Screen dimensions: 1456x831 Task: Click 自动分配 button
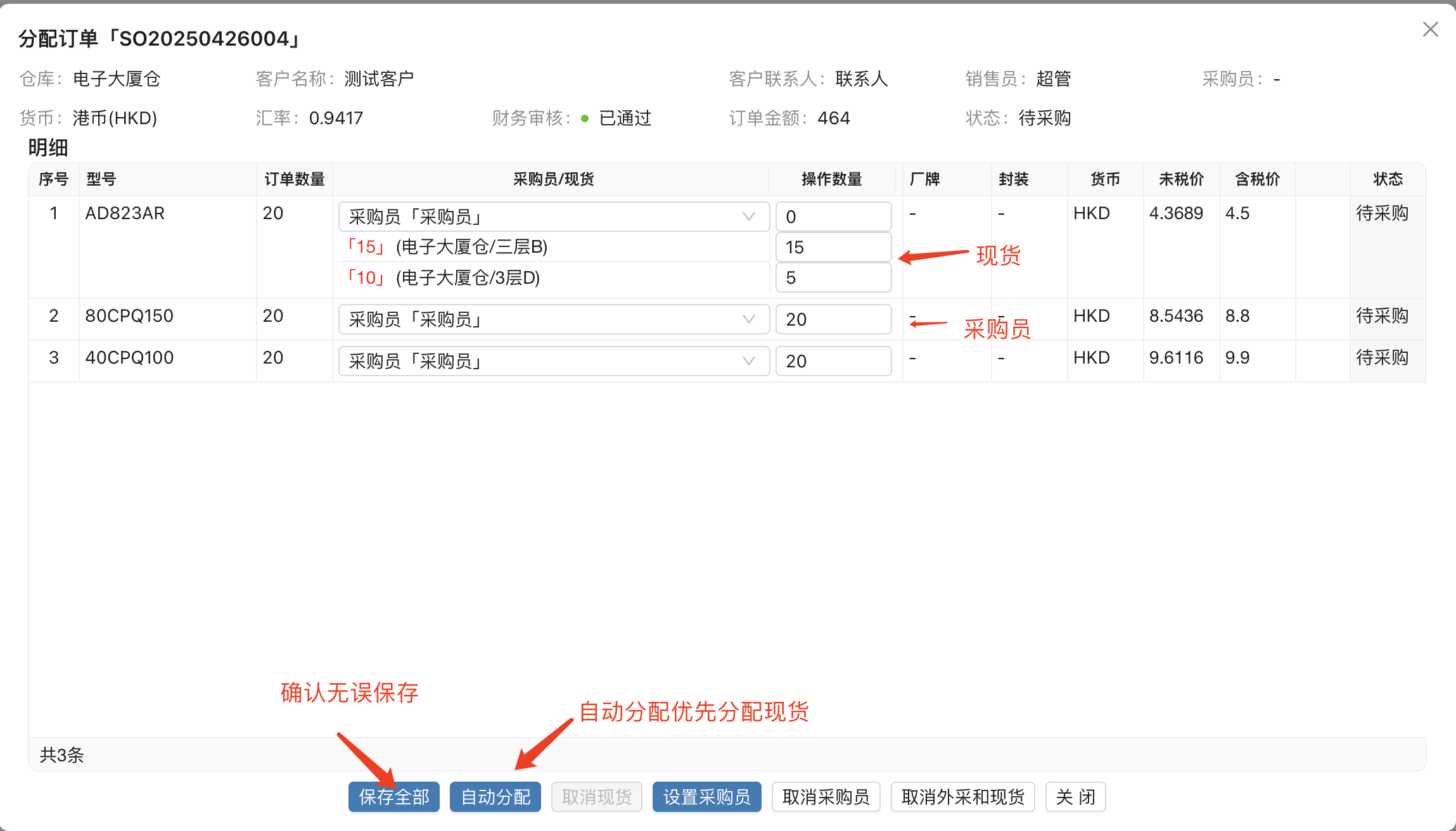click(495, 797)
